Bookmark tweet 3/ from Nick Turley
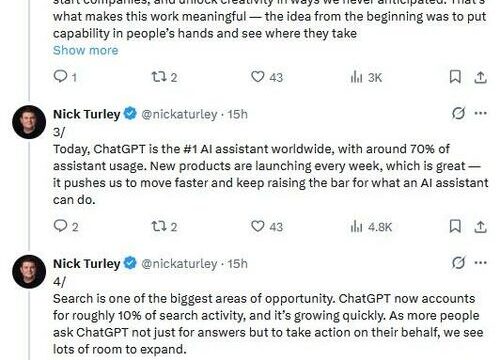500x360 pixels. tap(455, 226)
